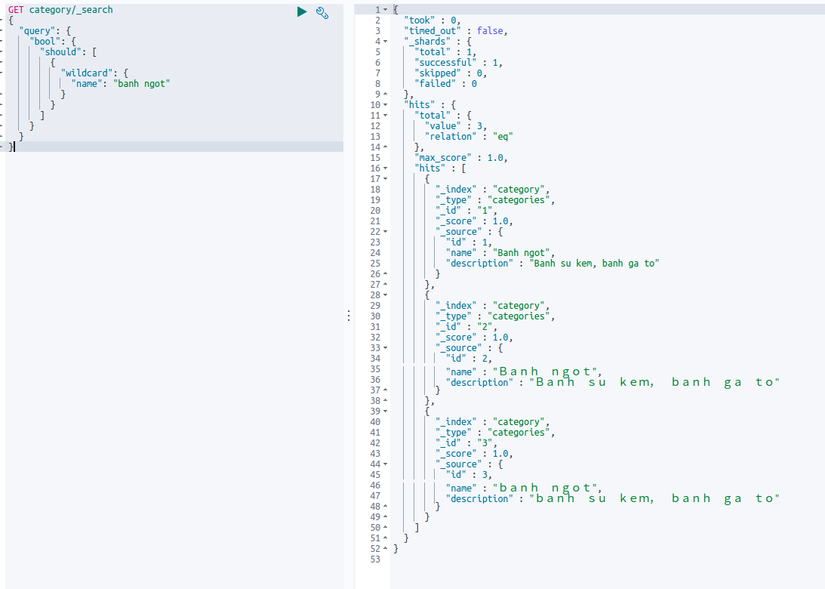The width and height of the screenshot is (825, 589).
Task: Fold the "_source" block at line 22
Action: tap(386, 231)
